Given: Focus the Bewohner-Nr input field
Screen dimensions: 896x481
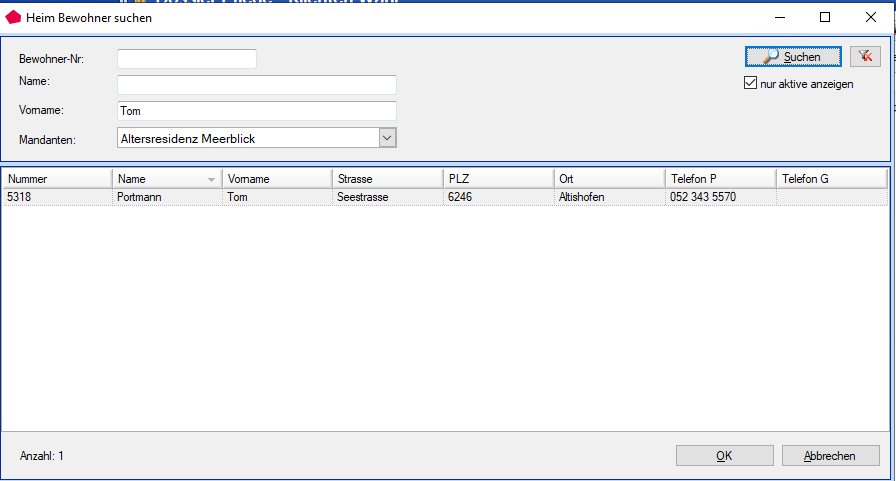Looking at the screenshot, I should coord(187,59).
